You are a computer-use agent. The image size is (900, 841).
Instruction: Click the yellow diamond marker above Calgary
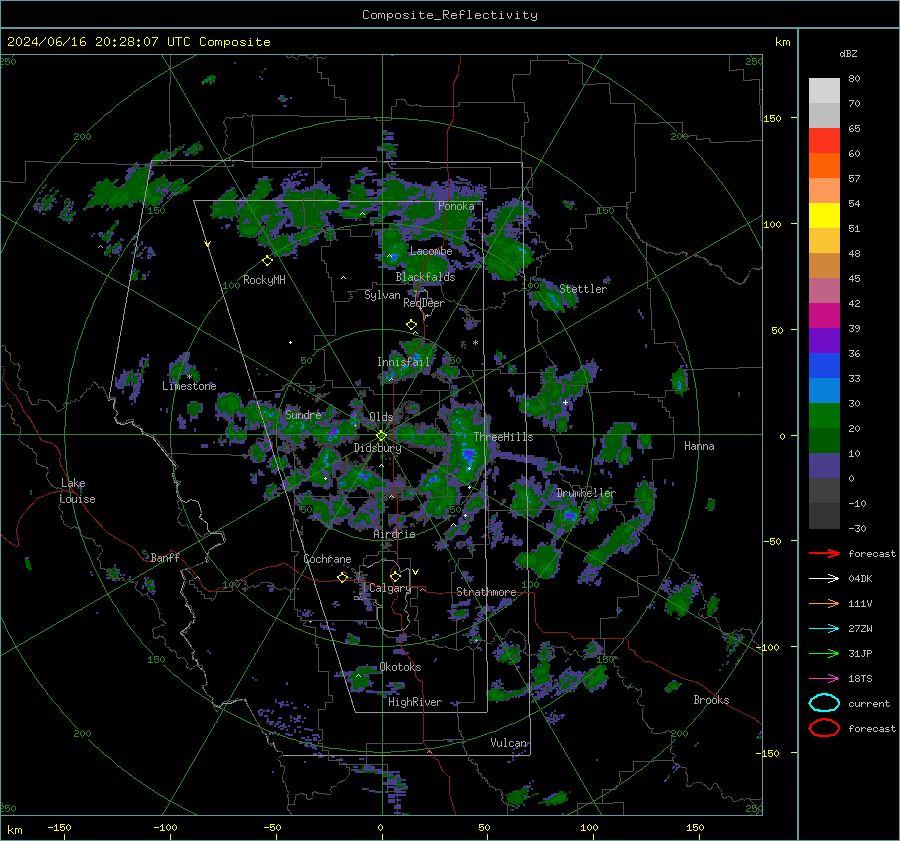[395, 576]
